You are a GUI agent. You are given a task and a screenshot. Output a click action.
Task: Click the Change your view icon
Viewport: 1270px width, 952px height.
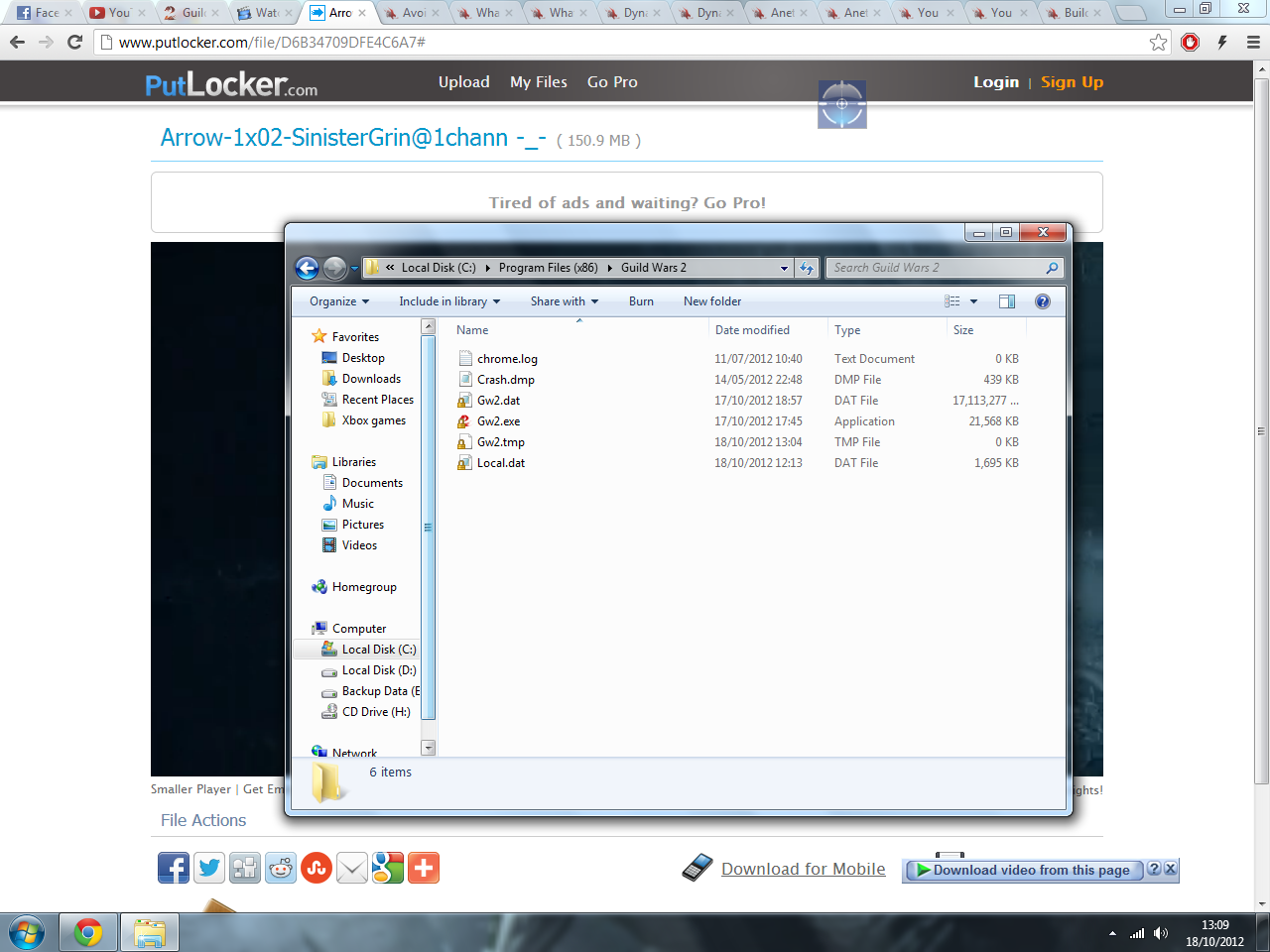pyautogui.click(x=952, y=301)
